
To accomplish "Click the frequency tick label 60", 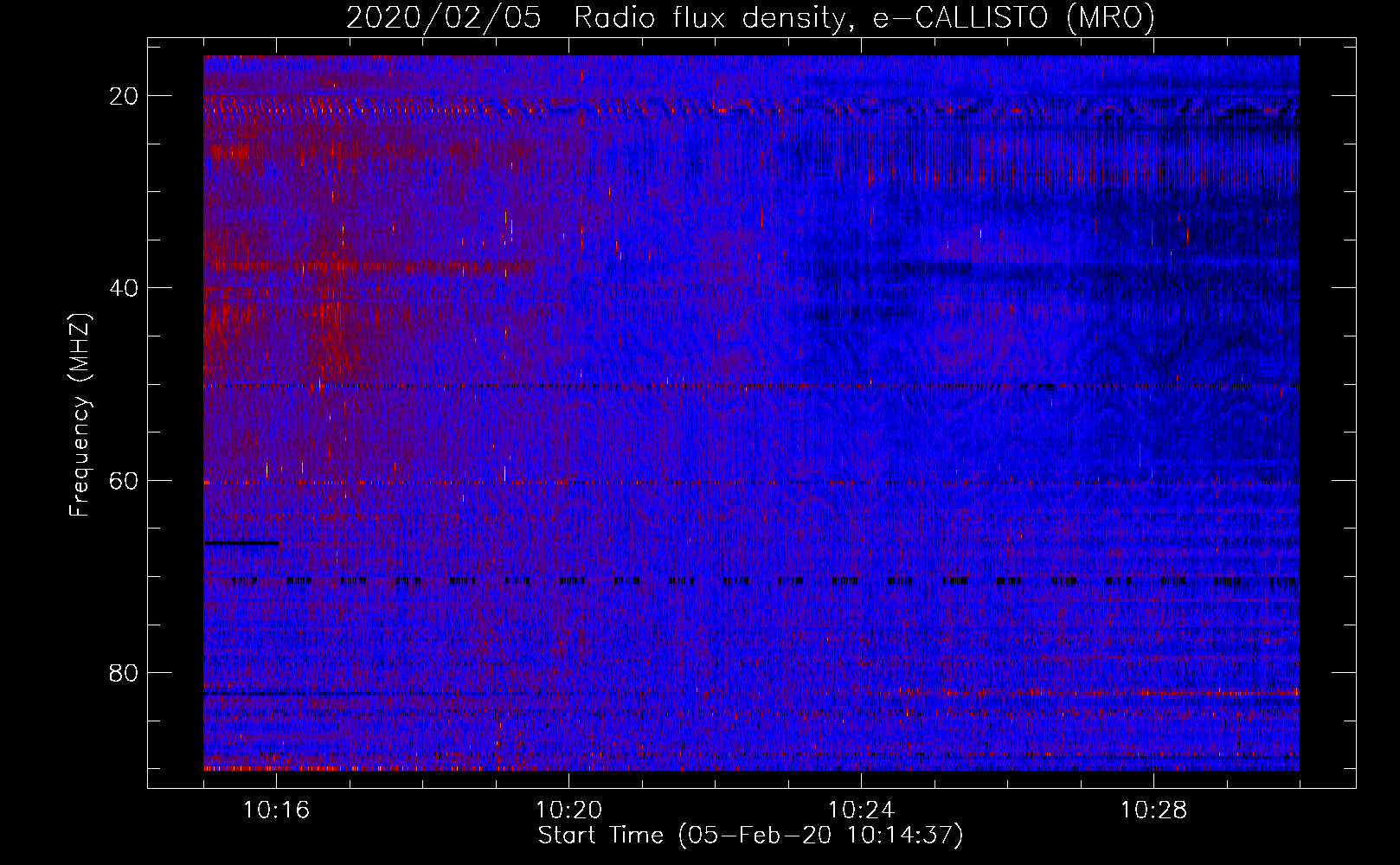I will click(x=124, y=480).
